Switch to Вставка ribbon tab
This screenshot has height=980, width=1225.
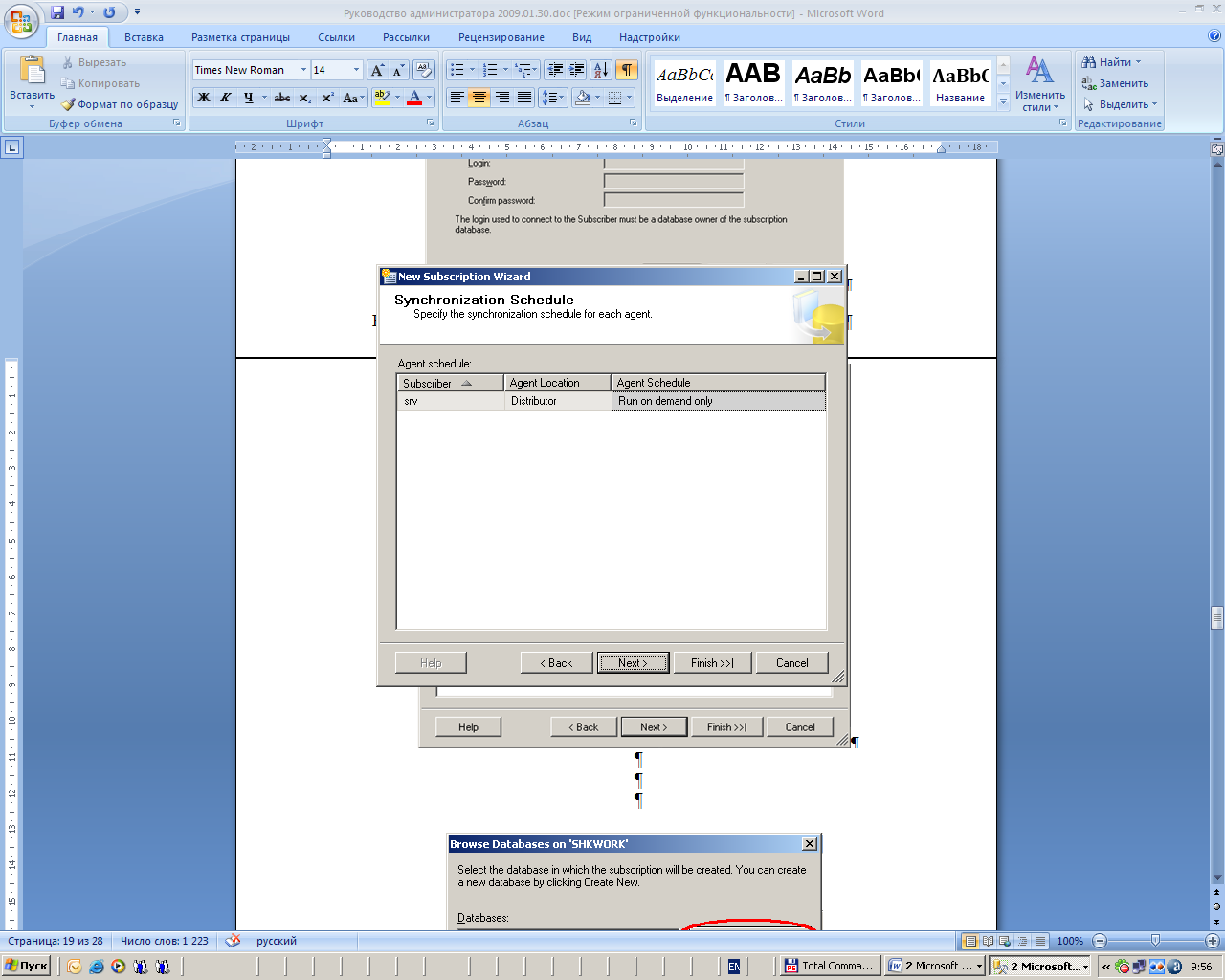point(144,37)
